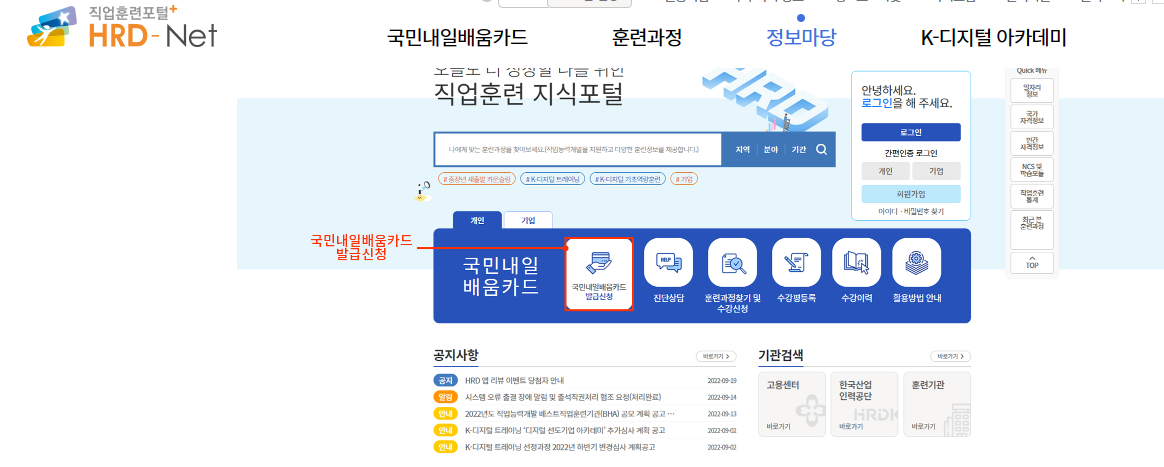Click the 로그인 link in the greeting

877,103
